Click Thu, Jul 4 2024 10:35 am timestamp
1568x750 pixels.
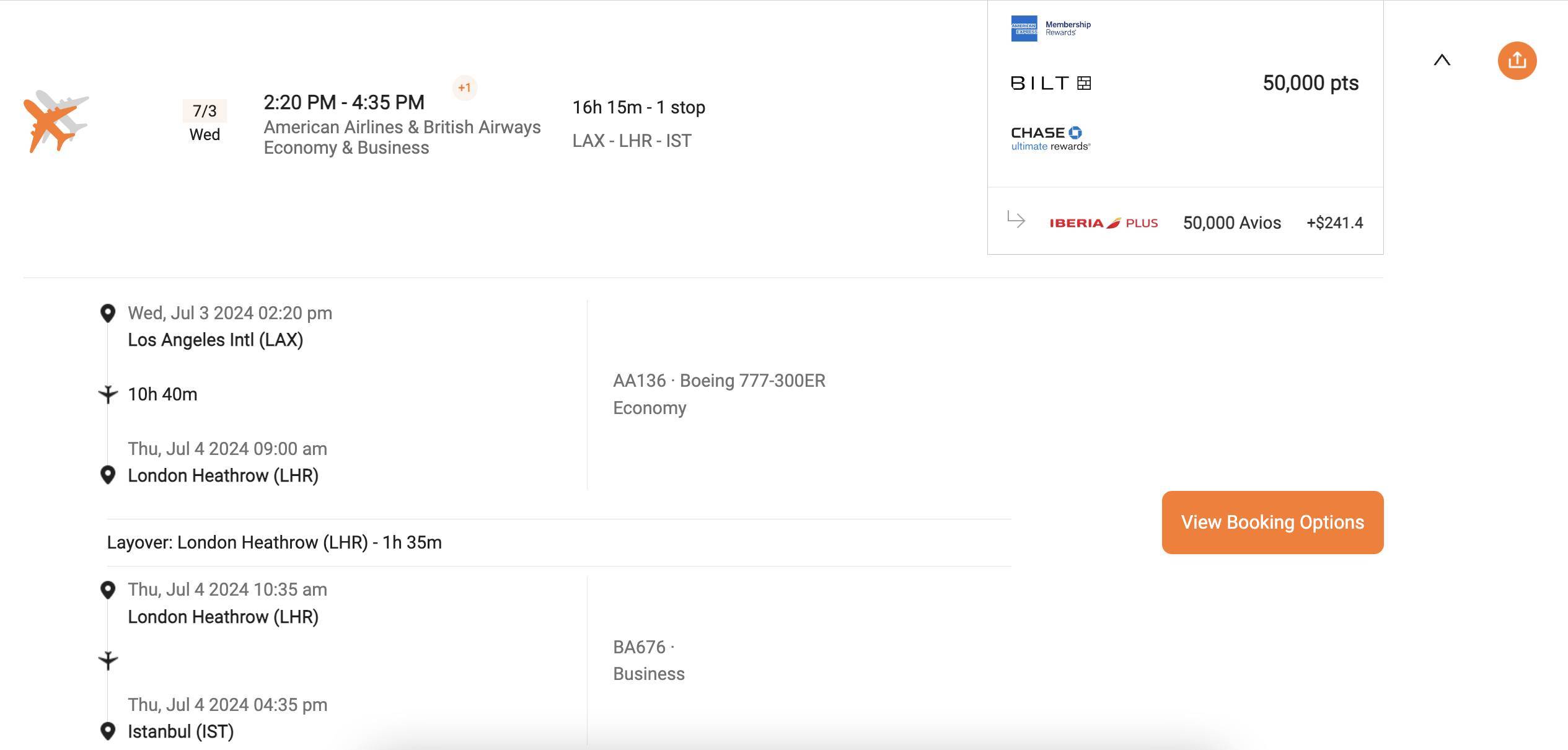[x=227, y=589]
